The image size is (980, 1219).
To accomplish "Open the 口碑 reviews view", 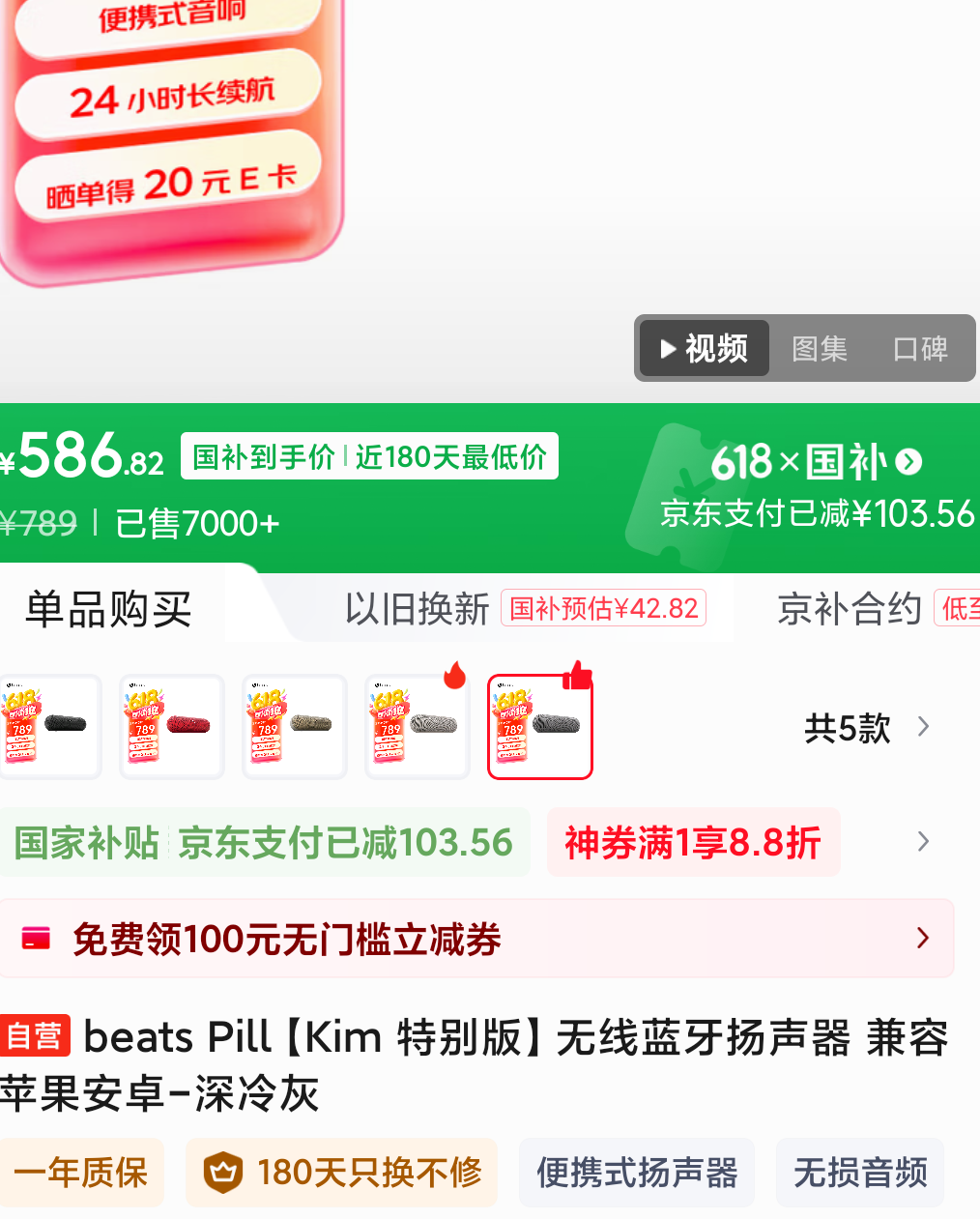I will tap(920, 348).
